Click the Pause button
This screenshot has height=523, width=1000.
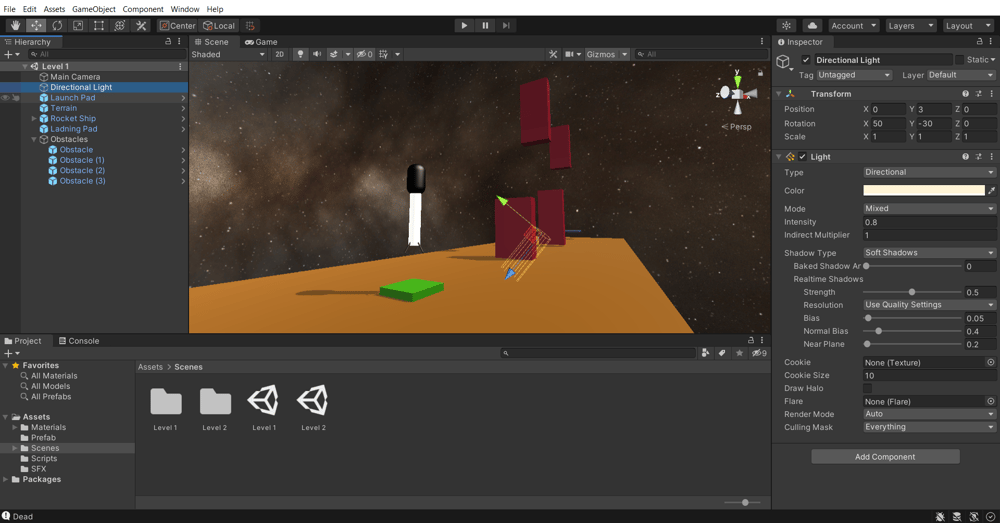pyautogui.click(x=485, y=26)
